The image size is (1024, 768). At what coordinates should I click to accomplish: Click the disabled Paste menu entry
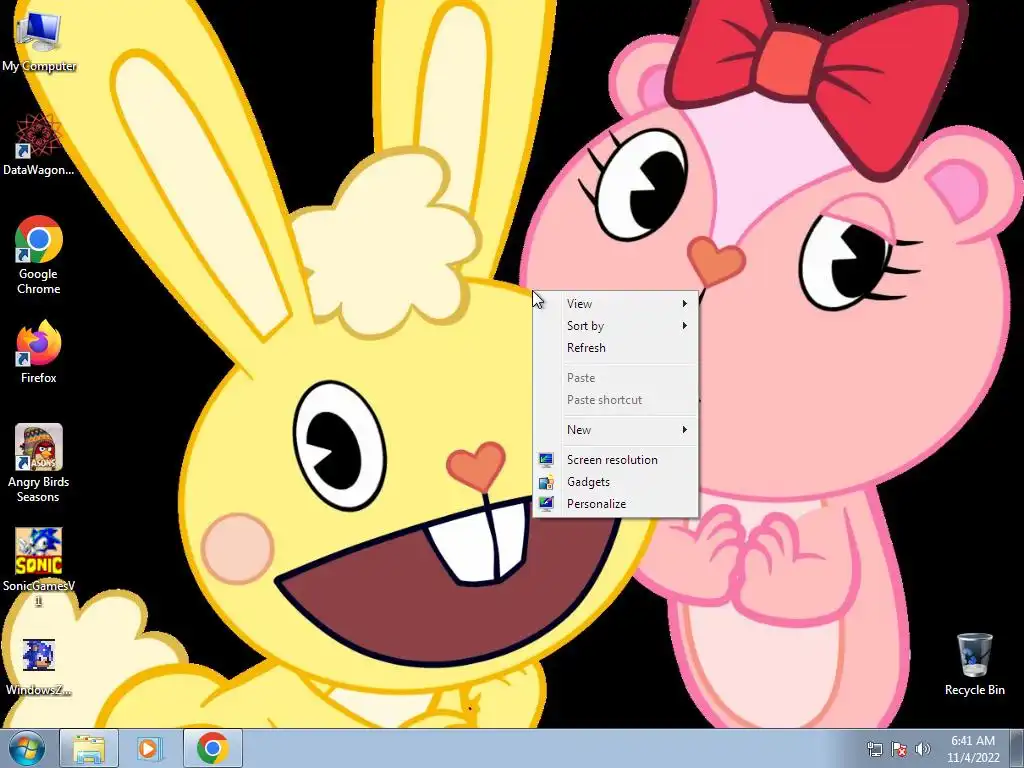[616, 378]
